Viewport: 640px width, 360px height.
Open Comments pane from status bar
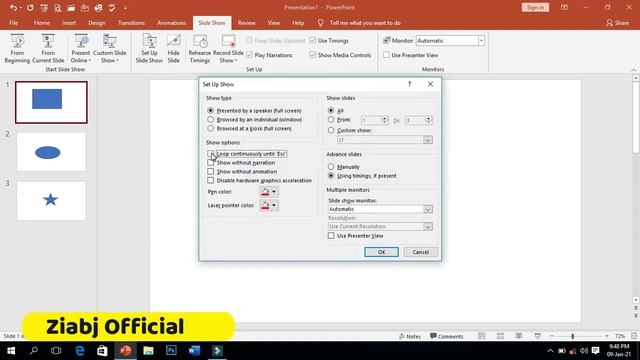[447, 336]
